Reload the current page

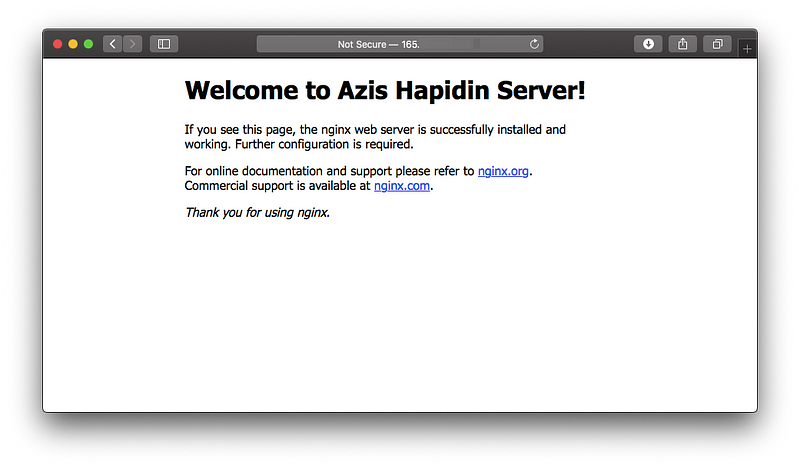point(535,44)
